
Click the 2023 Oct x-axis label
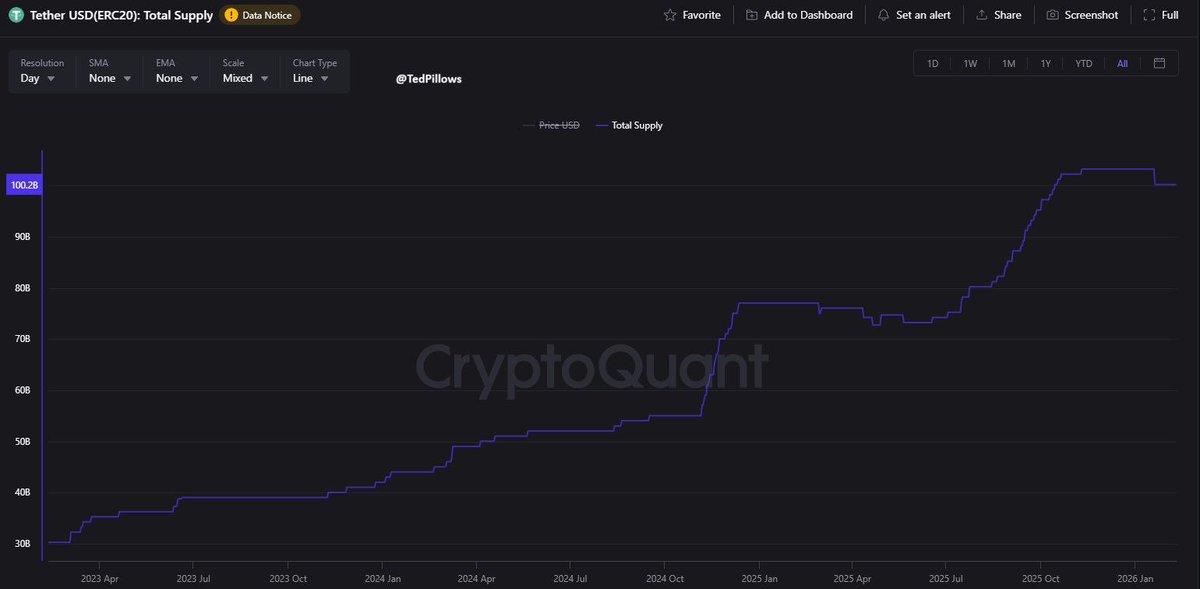click(x=290, y=578)
